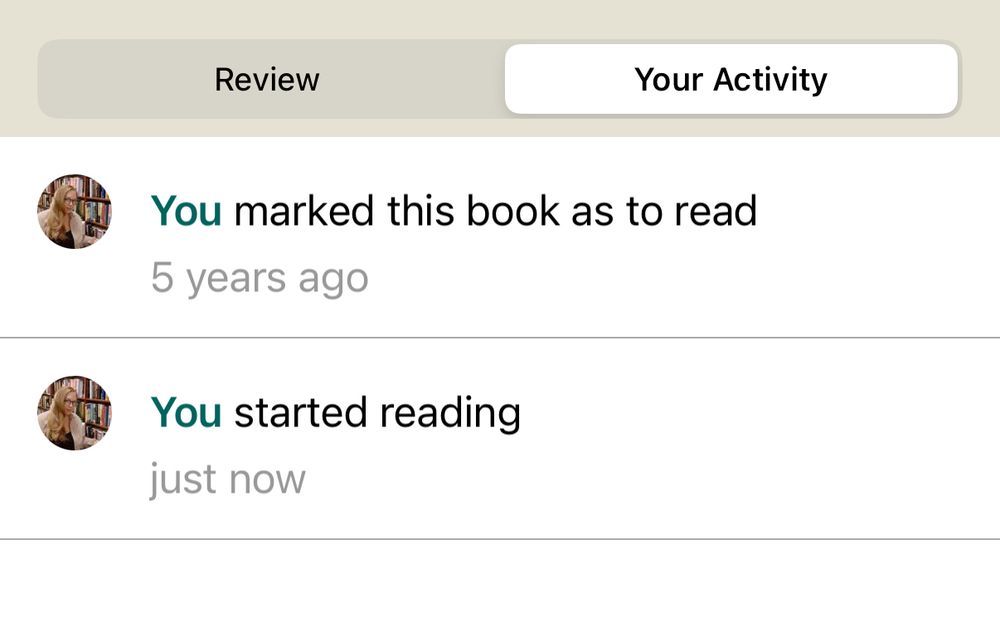The image size is (1000, 633).
Task: Click the bookshelf-background profile thumbnail at top
Action: click(x=73, y=211)
